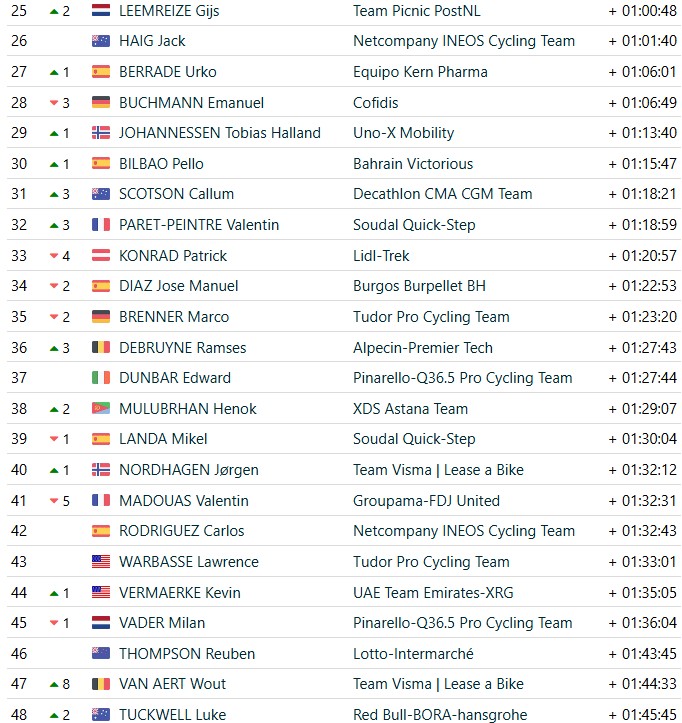The width and height of the screenshot is (682, 723).
Task: Click Norwegian flag beside JOHANNESSEN
Action: [x=101, y=133]
